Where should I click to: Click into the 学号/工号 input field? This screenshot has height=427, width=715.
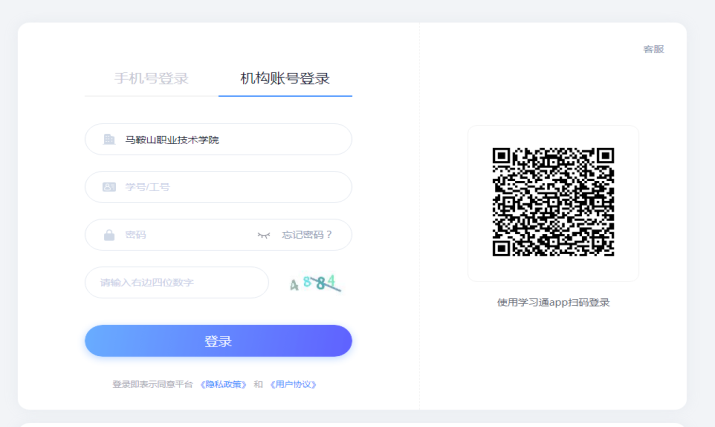[230, 187]
